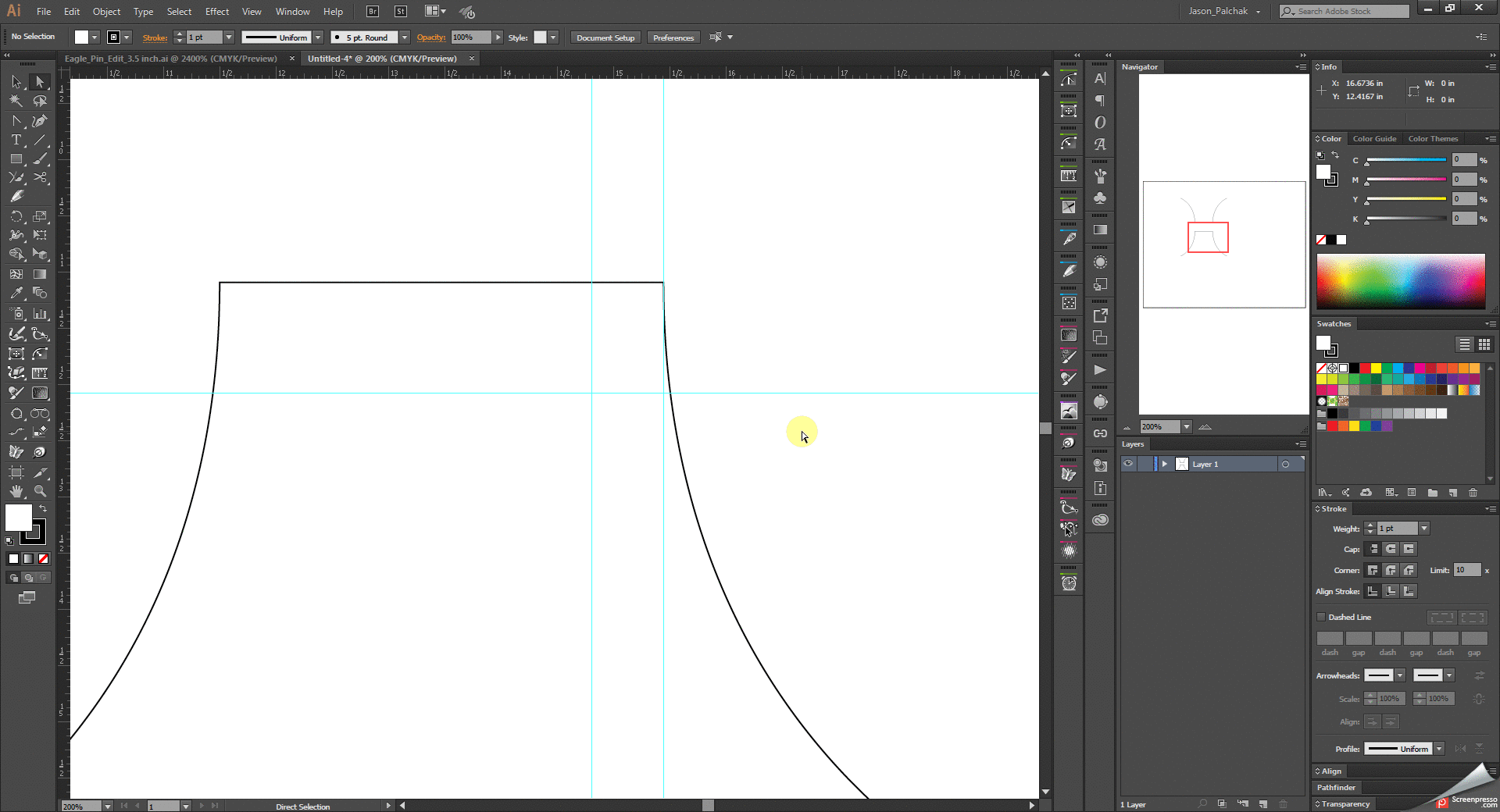Open the 5 pt. Round brush dropdown

[404, 37]
